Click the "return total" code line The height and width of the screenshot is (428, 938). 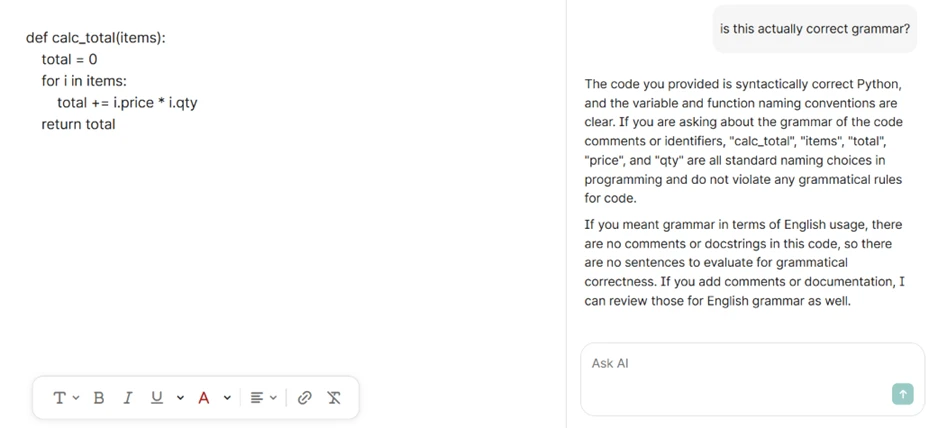point(78,125)
